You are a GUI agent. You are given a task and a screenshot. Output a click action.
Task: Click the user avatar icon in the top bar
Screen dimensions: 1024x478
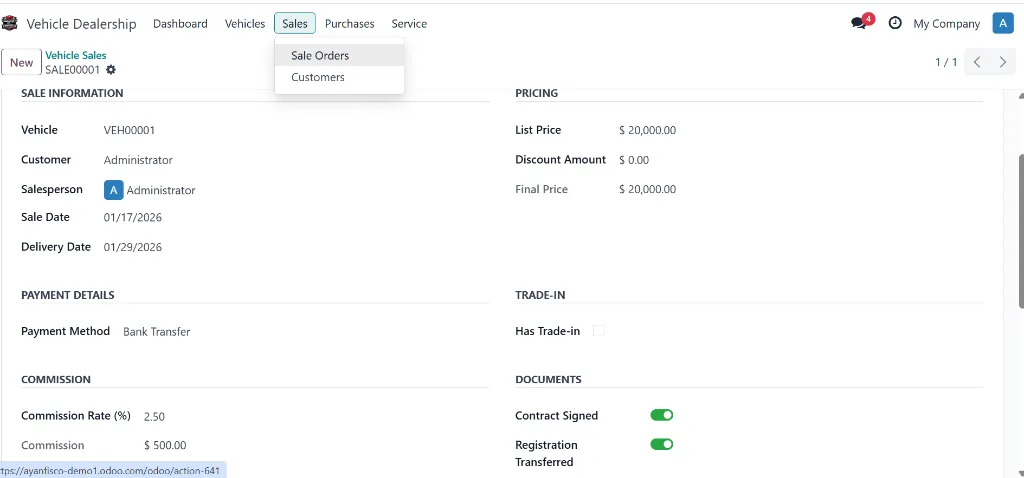(1003, 23)
